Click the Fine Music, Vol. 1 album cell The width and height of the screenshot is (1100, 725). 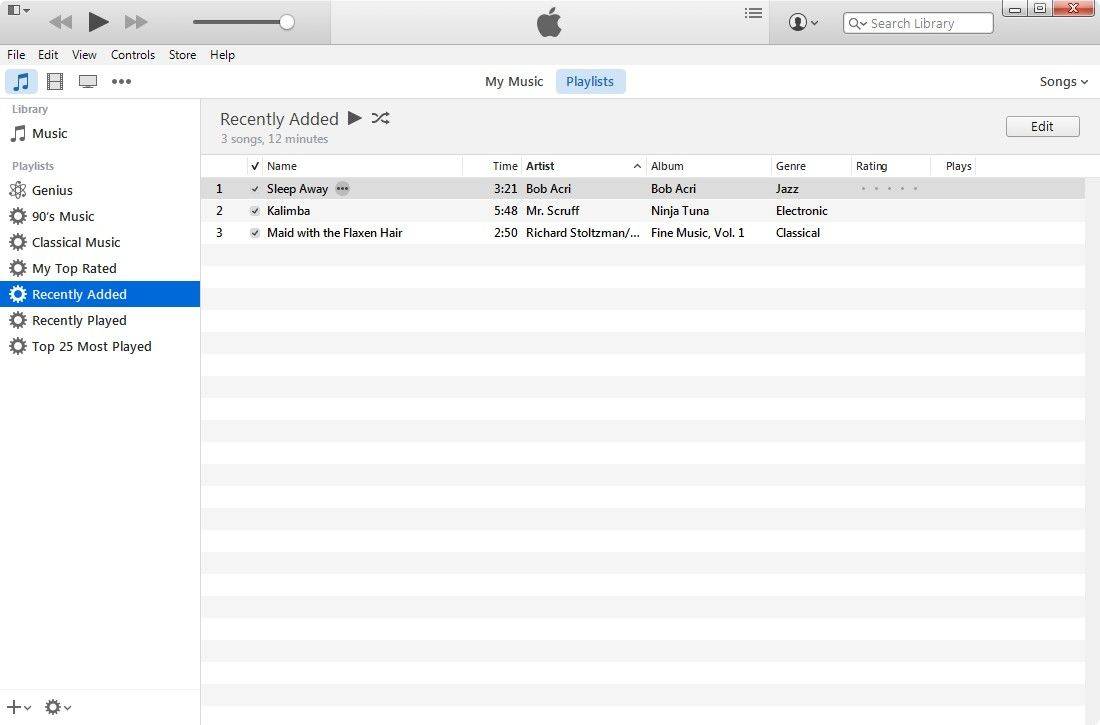(x=697, y=233)
